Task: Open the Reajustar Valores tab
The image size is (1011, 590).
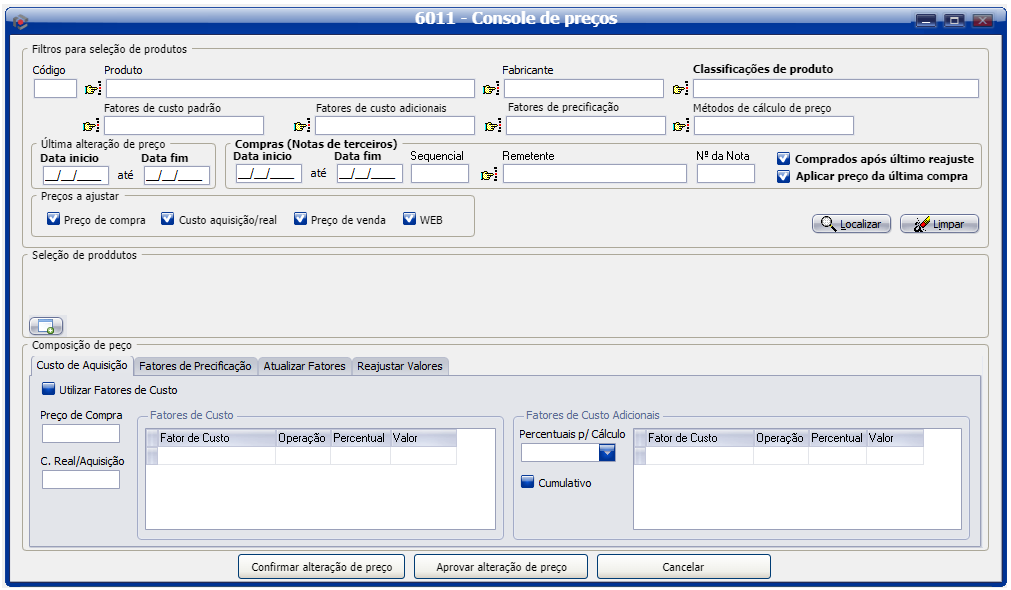Action: coord(399,366)
